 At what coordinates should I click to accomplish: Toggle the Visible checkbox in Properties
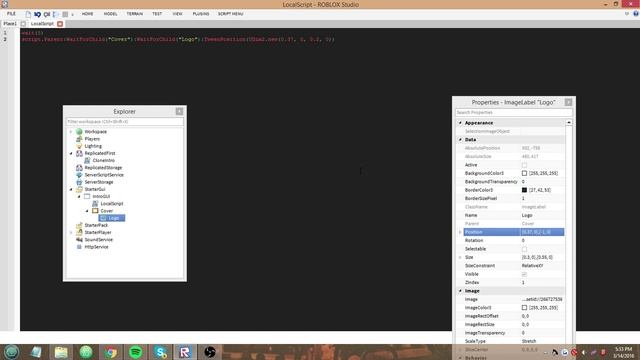click(524, 274)
